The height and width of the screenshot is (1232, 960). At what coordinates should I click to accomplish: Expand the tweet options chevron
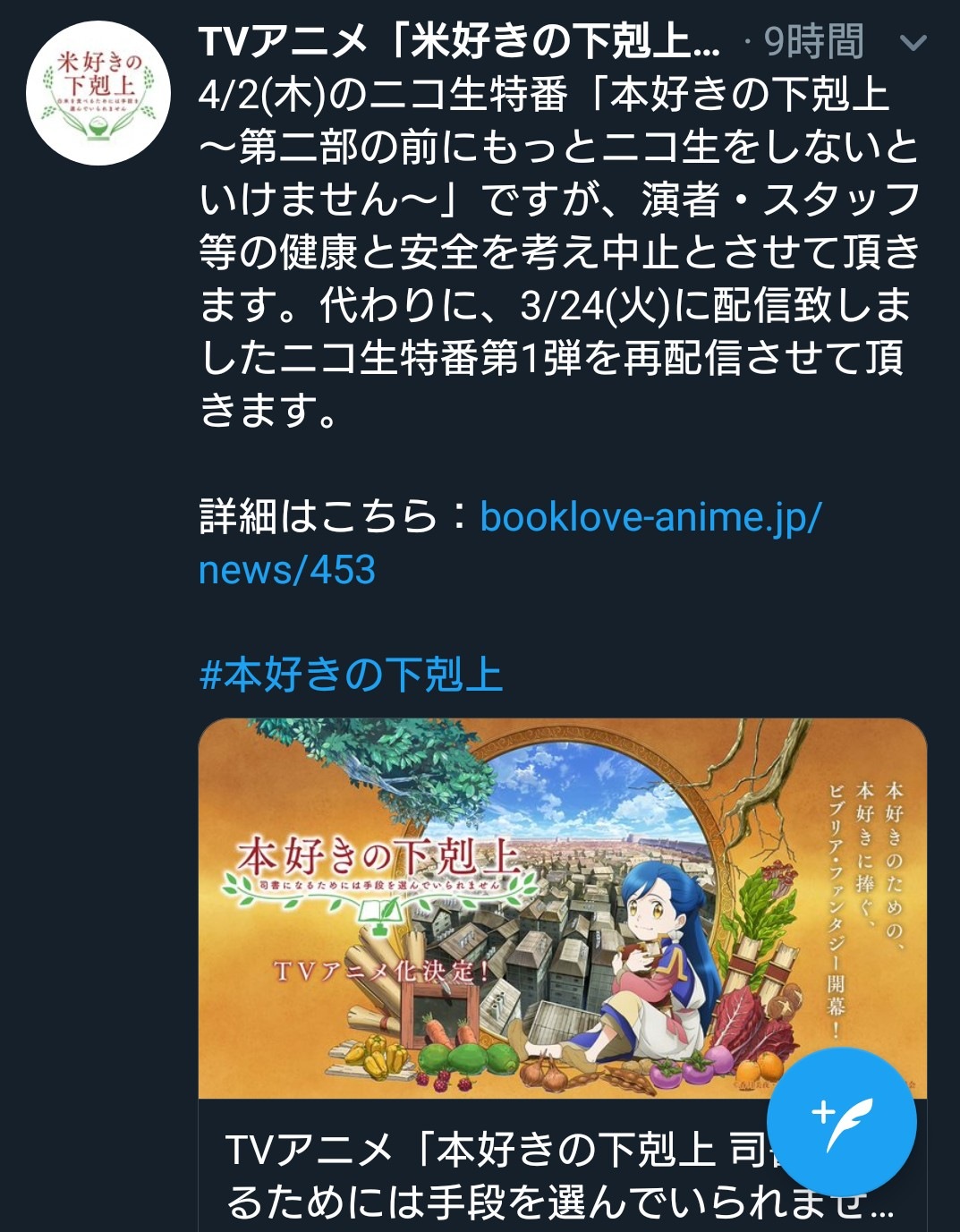pos(912,43)
